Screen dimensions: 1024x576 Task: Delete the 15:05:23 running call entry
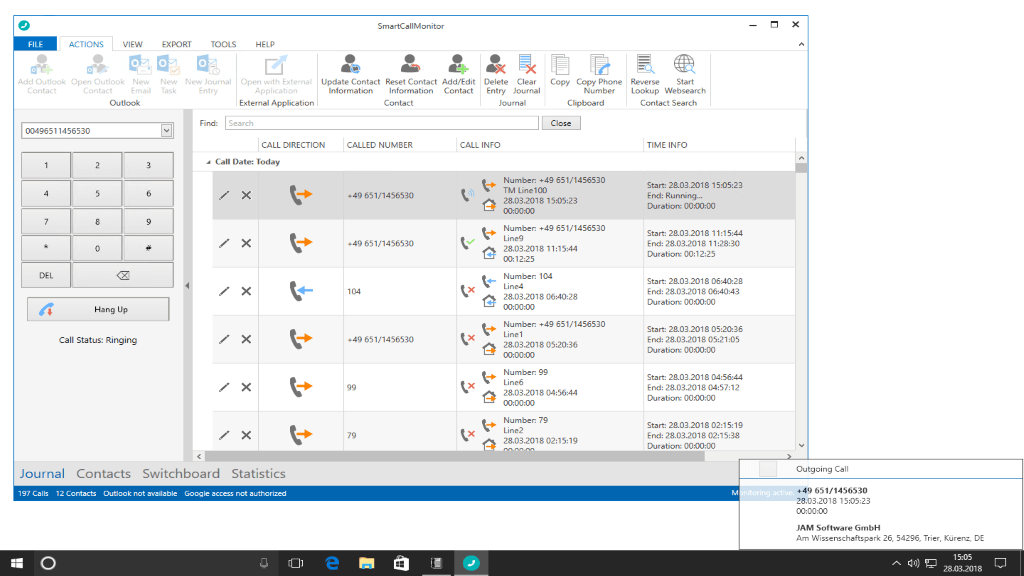click(x=246, y=195)
